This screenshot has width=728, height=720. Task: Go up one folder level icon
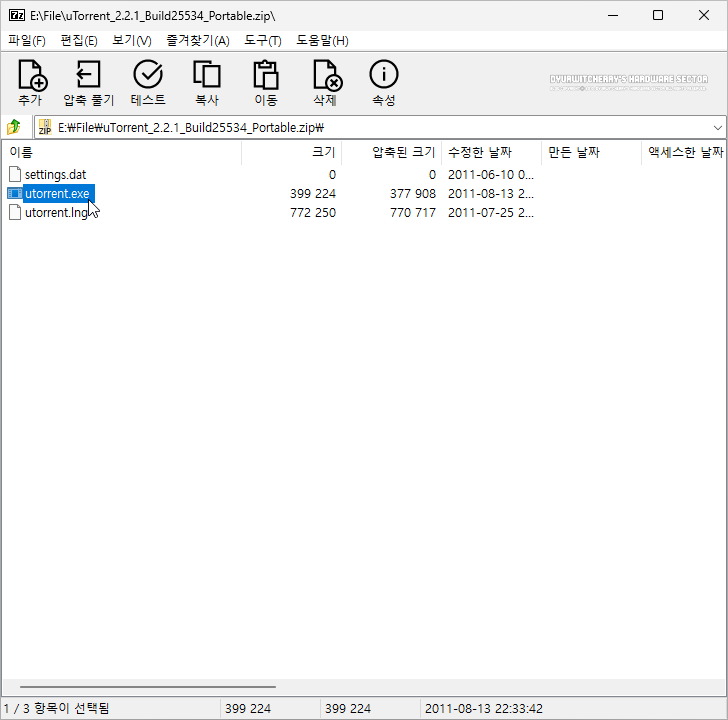coord(14,127)
